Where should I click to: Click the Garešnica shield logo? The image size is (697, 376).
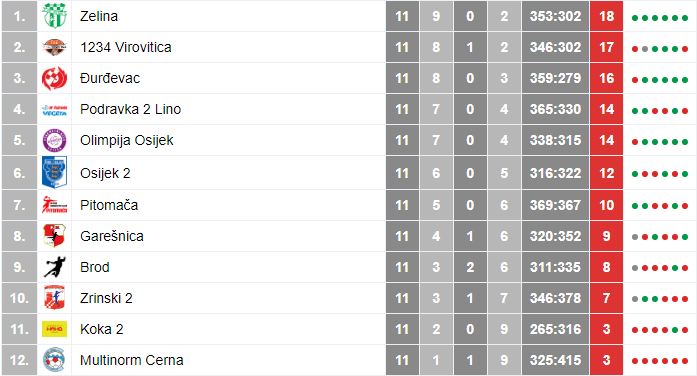(55, 236)
